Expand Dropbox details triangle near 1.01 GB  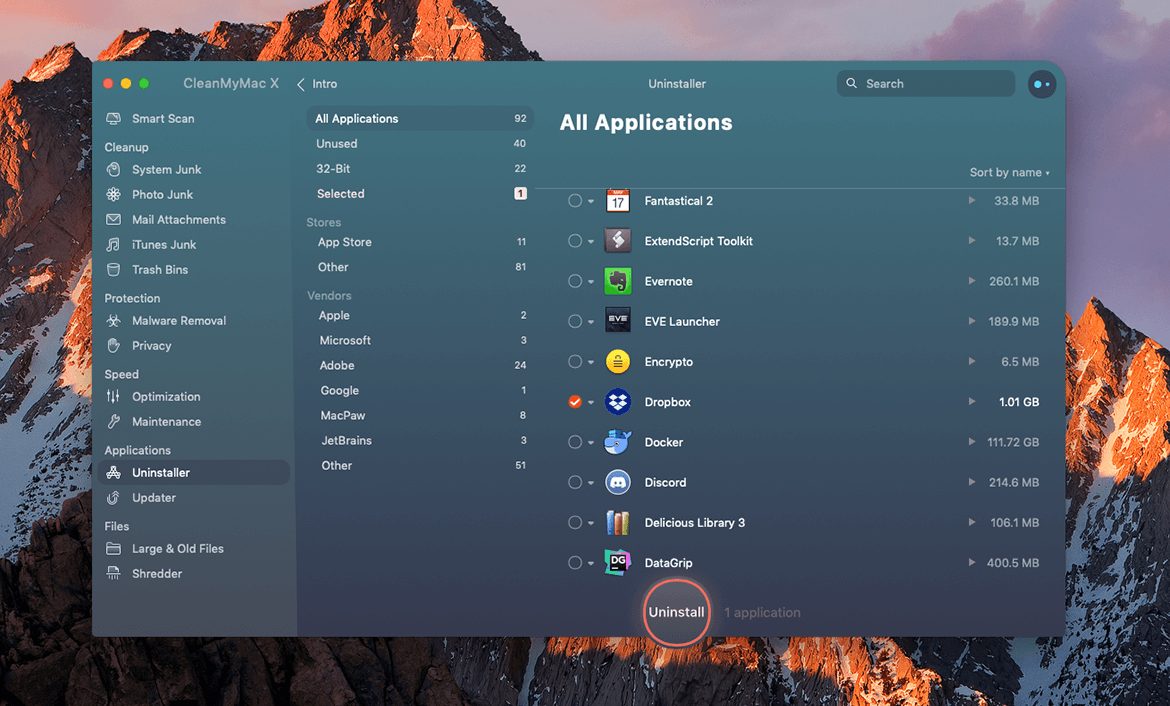(x=972, y=401)
